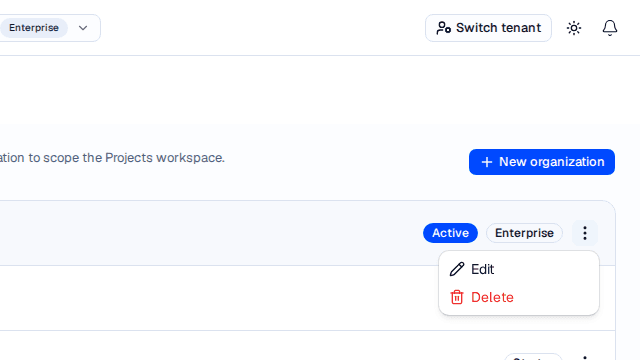Expand the Enterprise tenant dropdown chevron
This screenshot has height=360, width=640.
[83, 28]
